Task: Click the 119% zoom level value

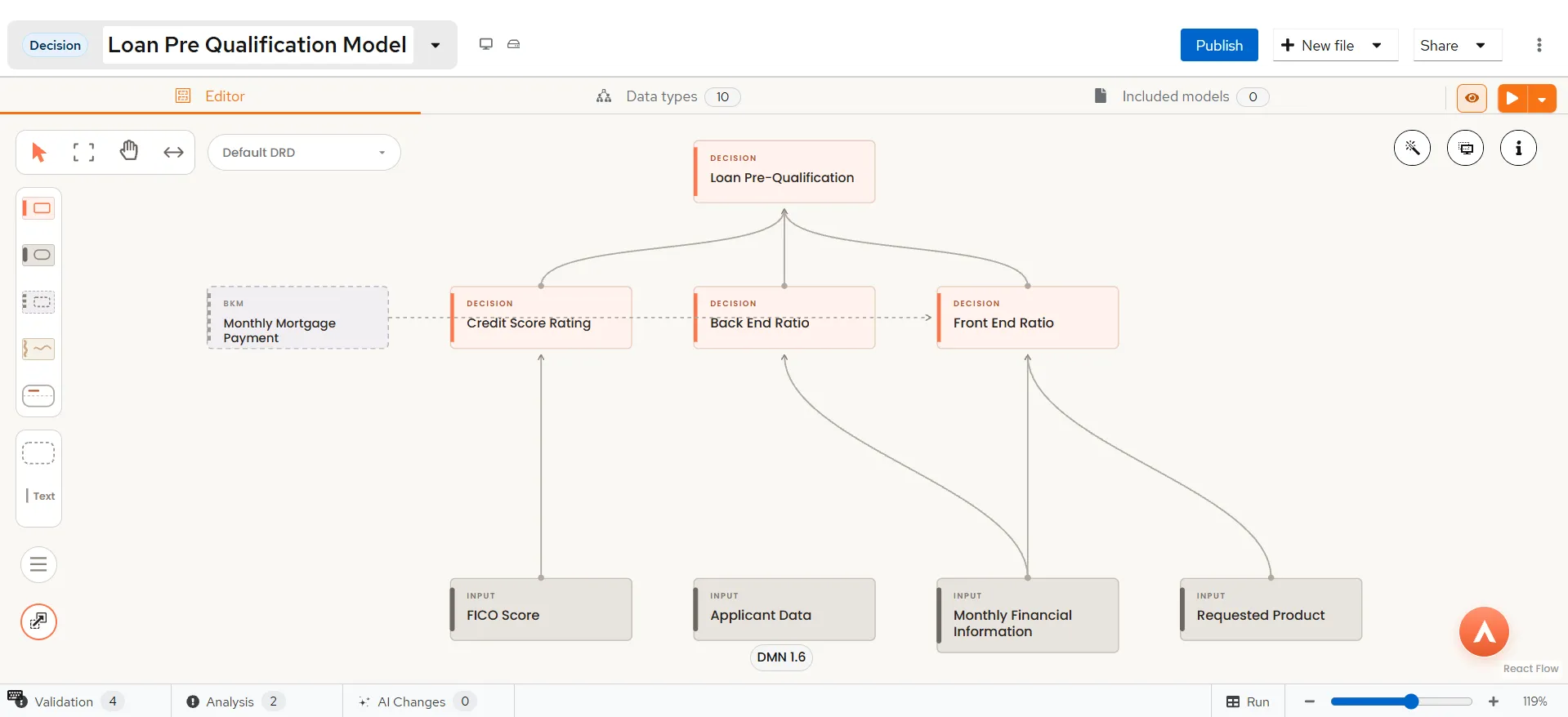Action: point(1534,701)
